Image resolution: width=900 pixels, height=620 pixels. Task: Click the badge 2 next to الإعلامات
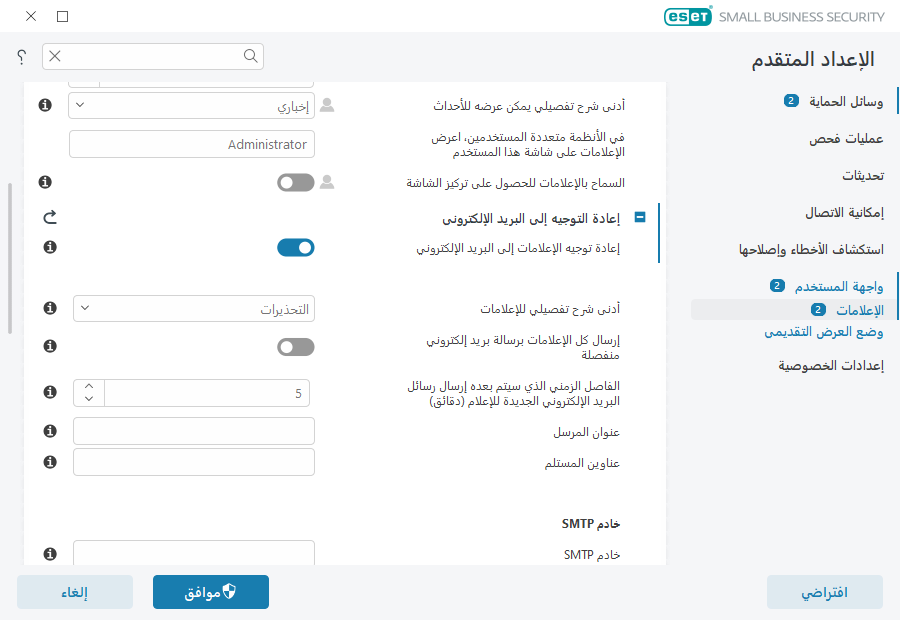(818, 309)
